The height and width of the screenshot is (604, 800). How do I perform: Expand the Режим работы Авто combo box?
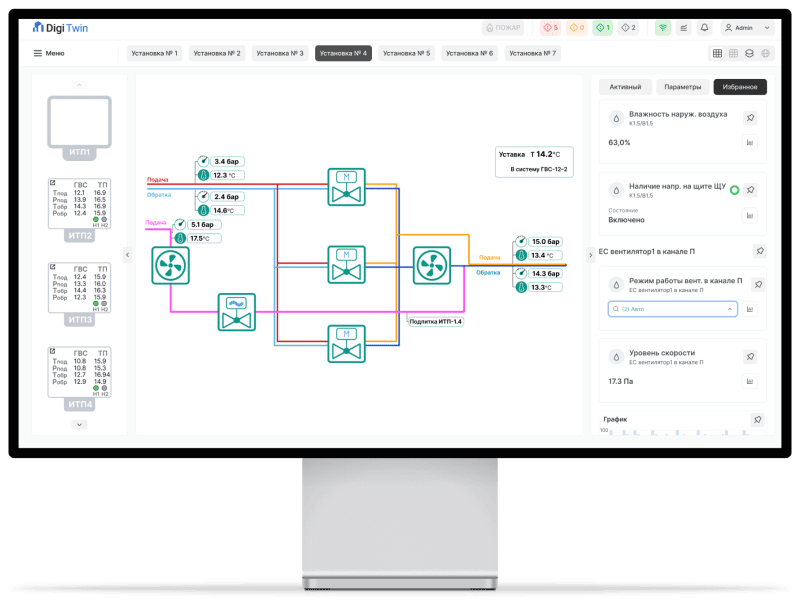click(673, 310)
